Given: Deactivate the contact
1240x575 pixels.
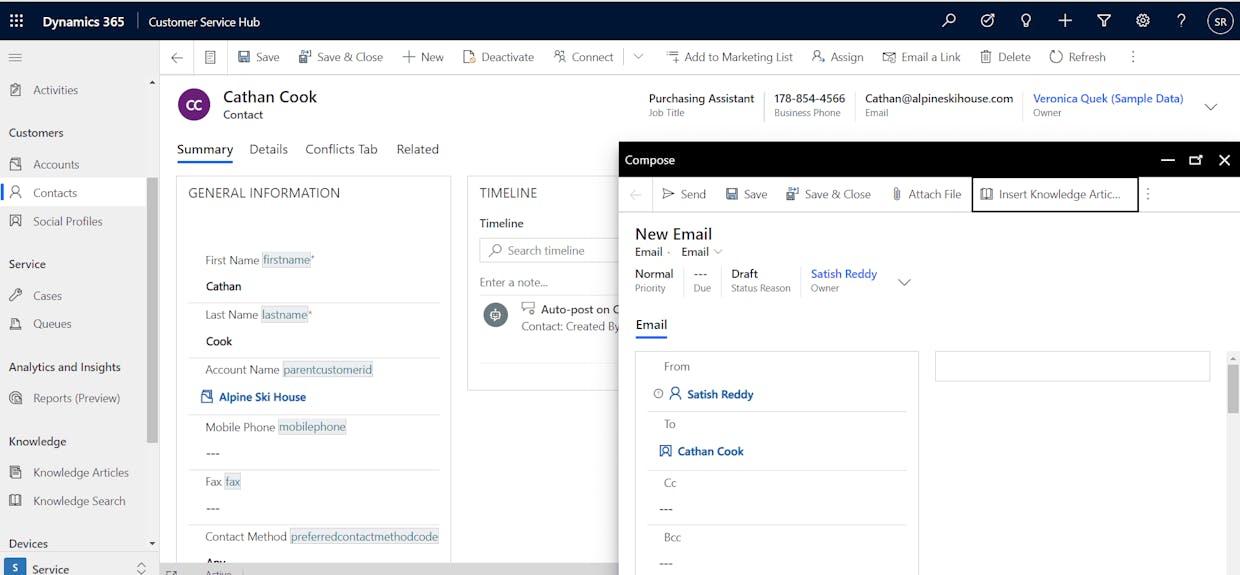Looking at the screenshot, I should pos(498,57).
